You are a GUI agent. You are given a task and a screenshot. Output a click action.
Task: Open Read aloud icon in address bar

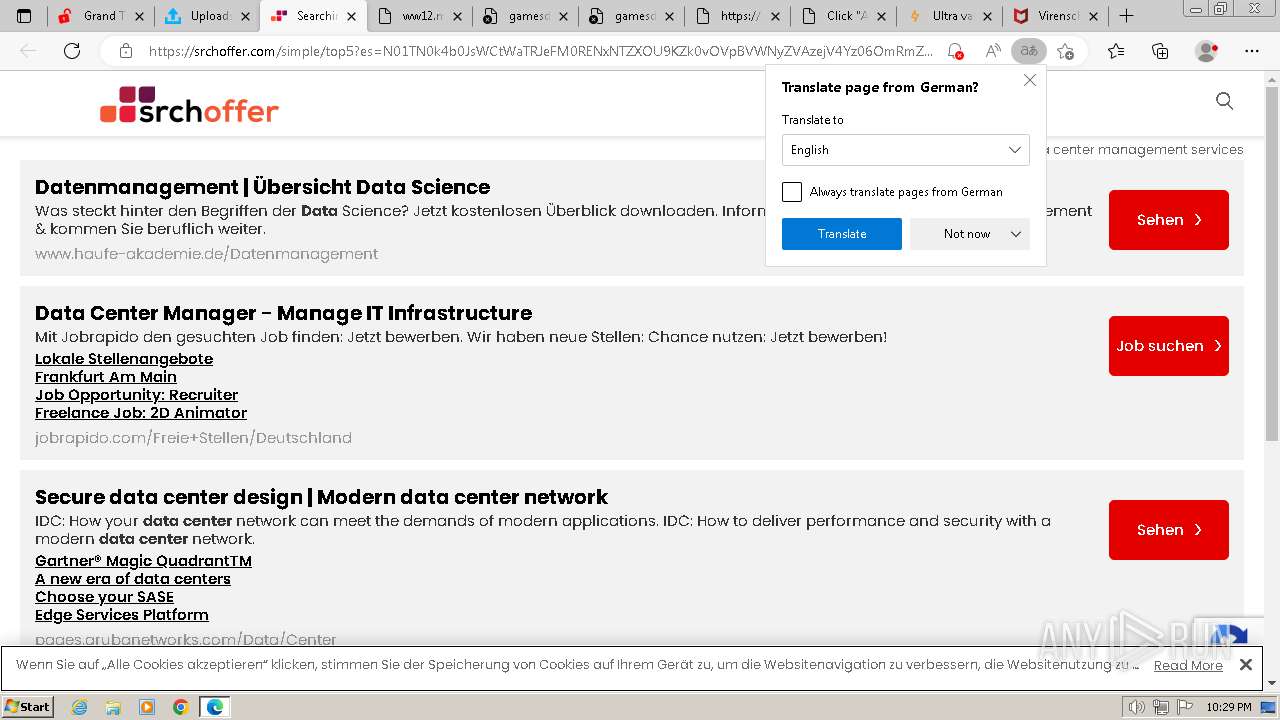pos(992,51)
